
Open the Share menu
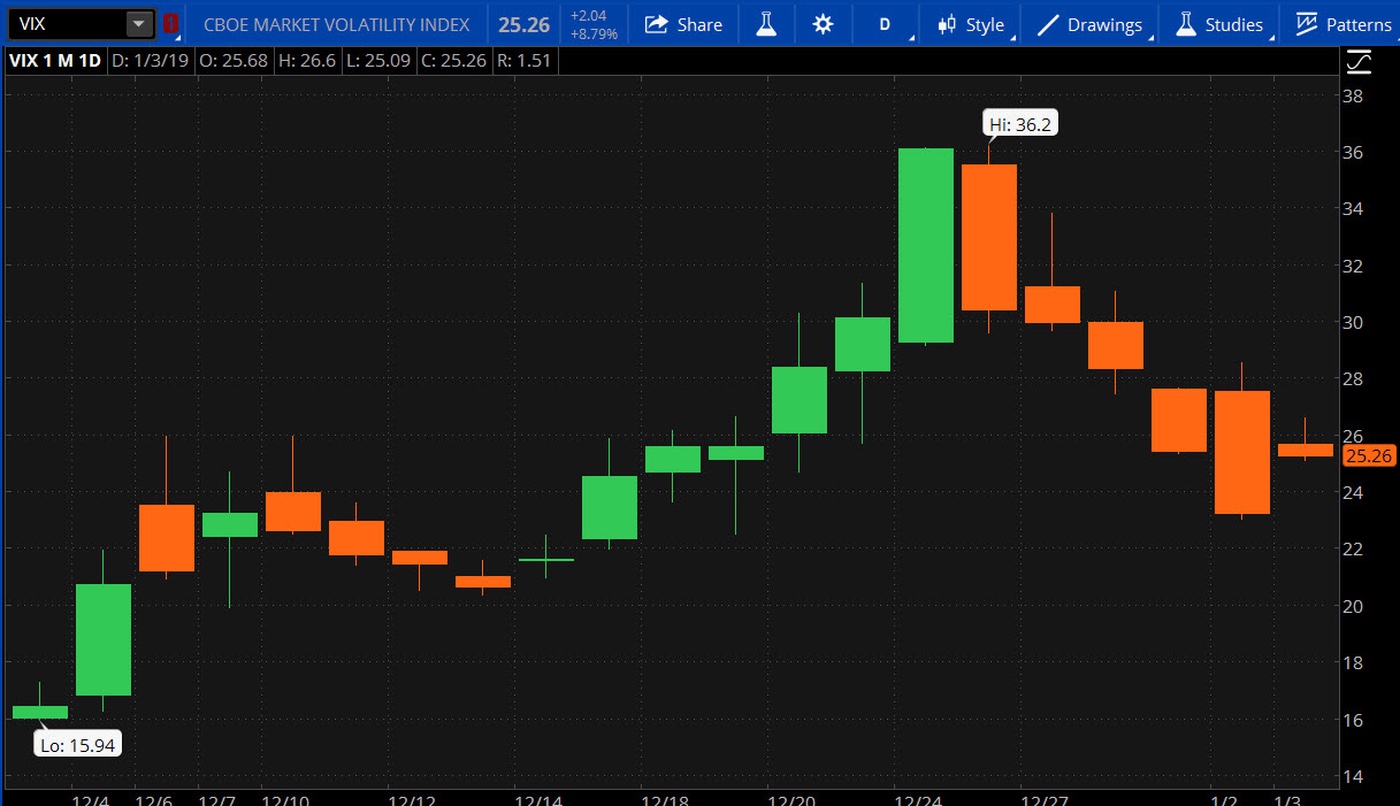pyautogui.click(x=684, y=25)
